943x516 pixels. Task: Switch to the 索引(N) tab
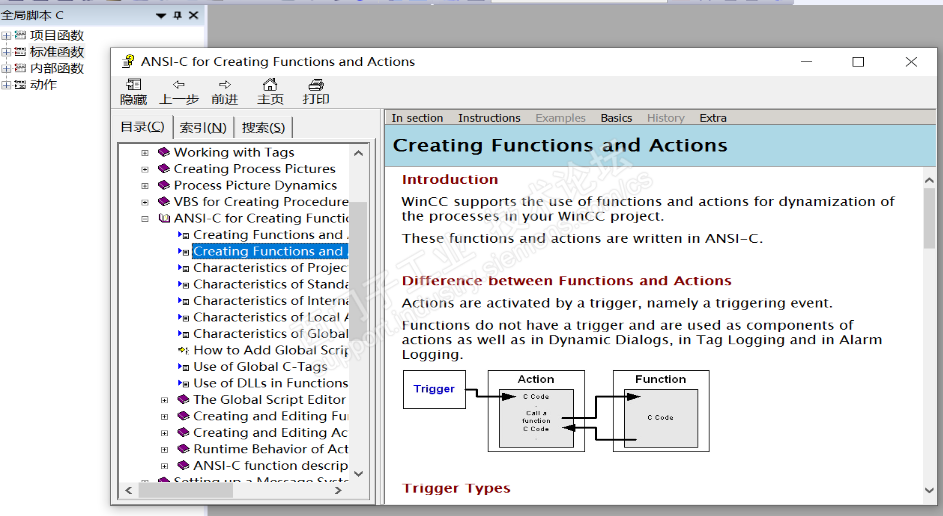tap(203, 127)
